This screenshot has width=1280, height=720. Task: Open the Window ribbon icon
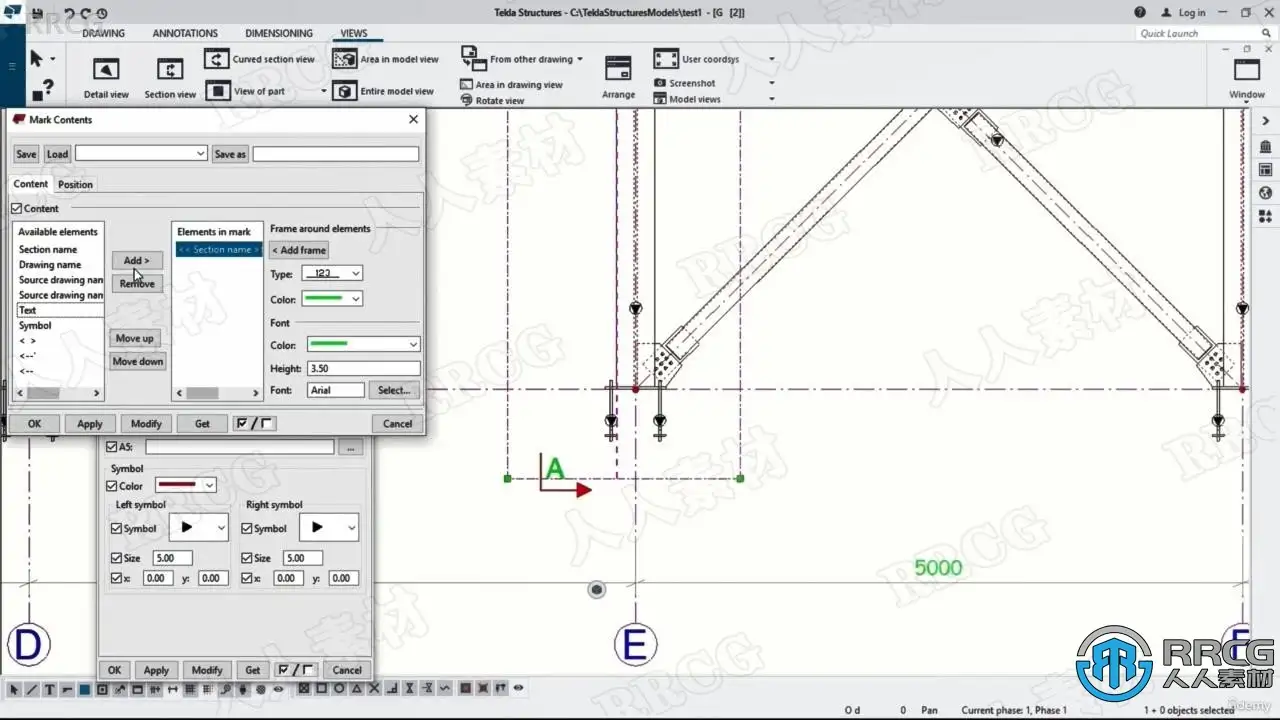1247,70
